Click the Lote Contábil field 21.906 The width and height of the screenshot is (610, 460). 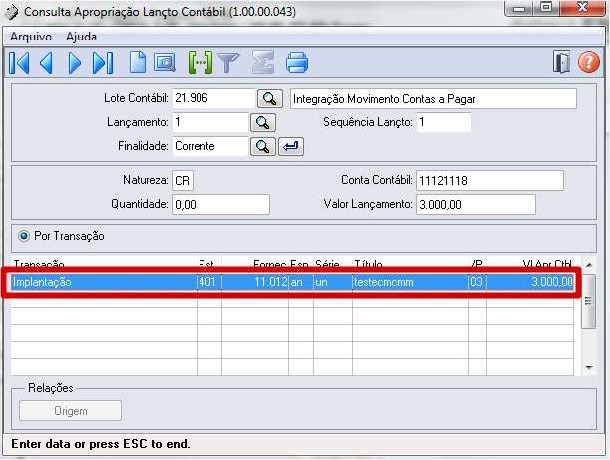pyautogui.click(x=214, y=98)
